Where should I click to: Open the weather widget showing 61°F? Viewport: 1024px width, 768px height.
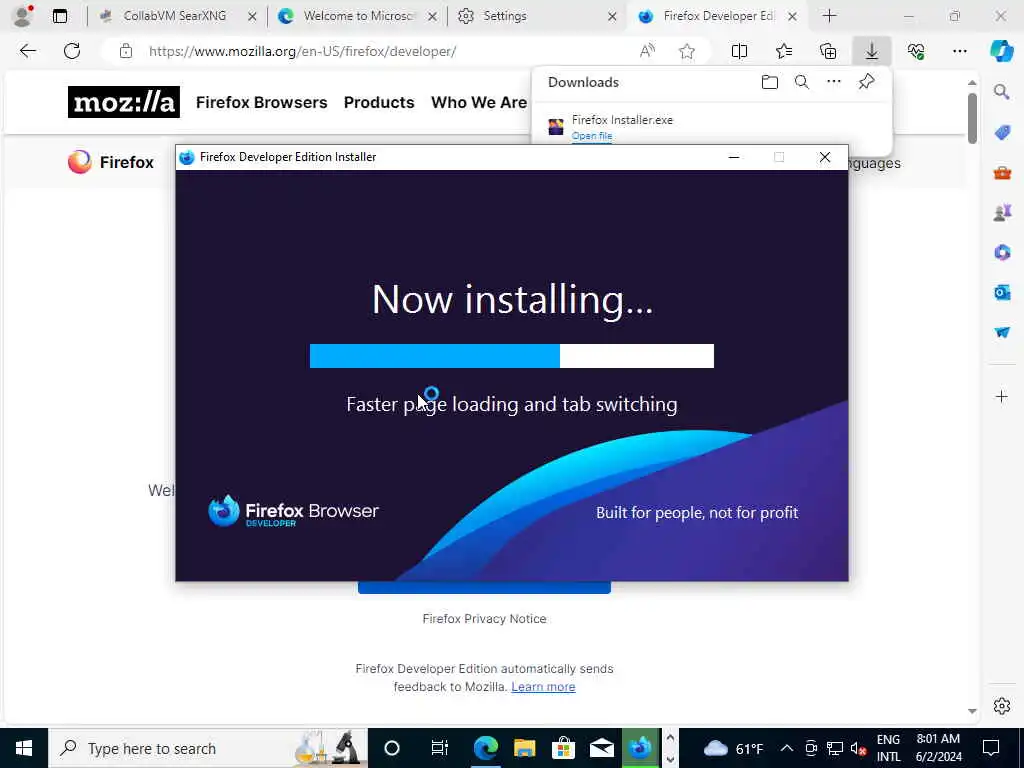(733, 748)
